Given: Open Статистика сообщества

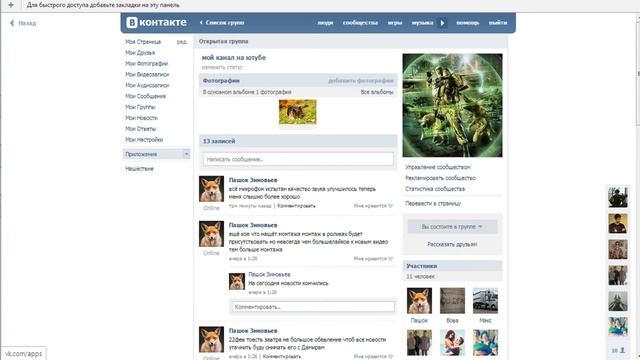Looking at the screenshot, I should tap(435, 189).
